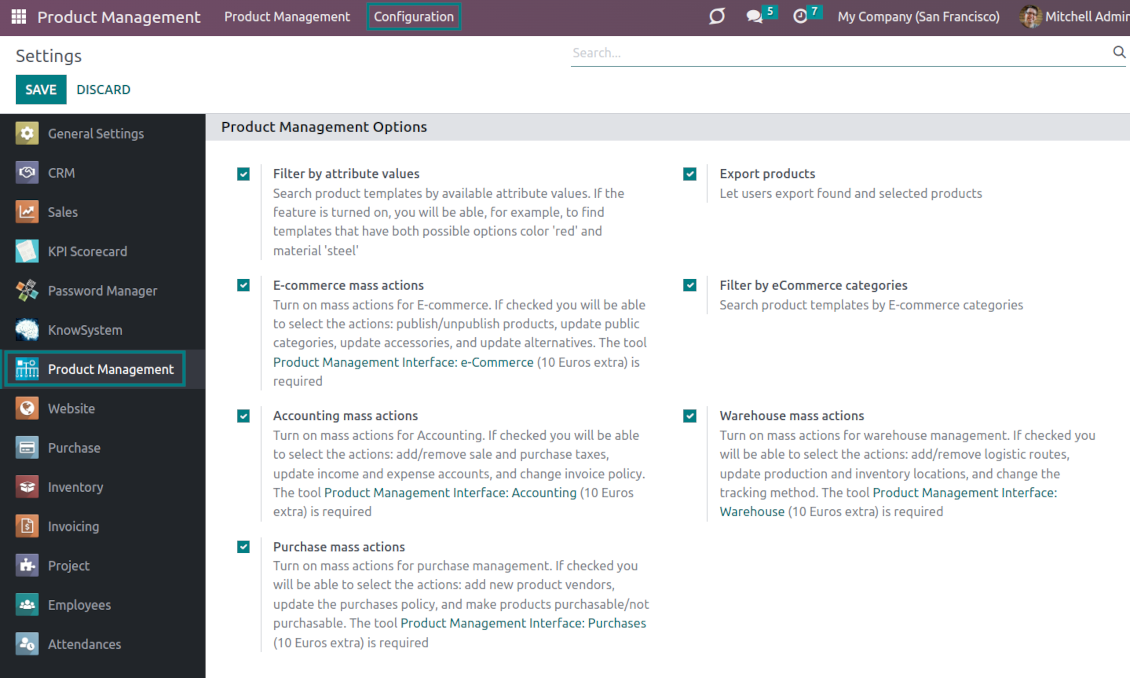Click the KnowSystem brain icon
1130x678 pixels.
(x=27, y=330)
